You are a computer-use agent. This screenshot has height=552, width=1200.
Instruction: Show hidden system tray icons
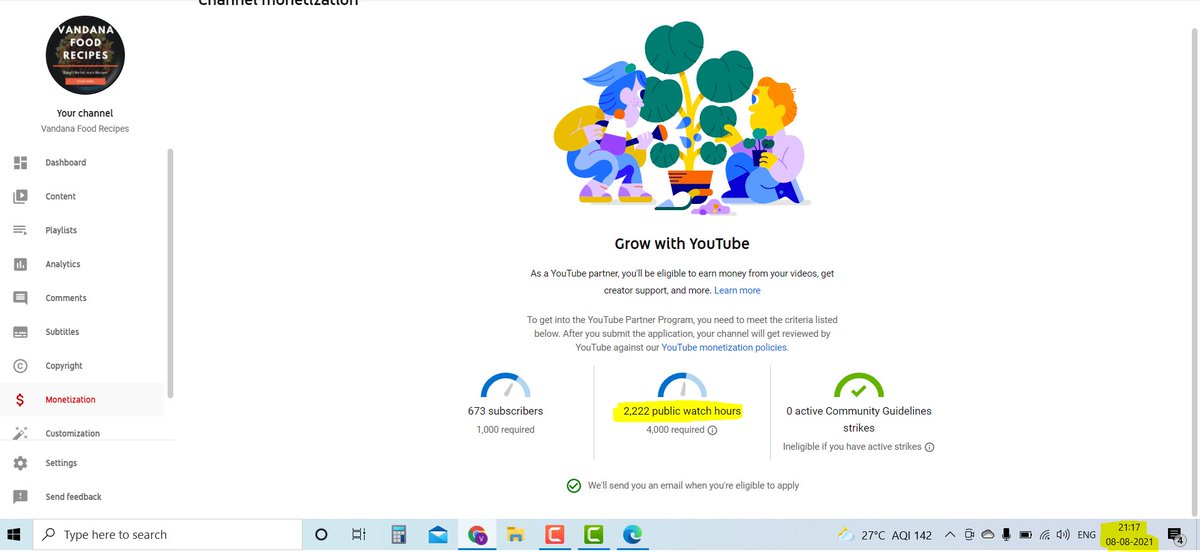(949, 535)
